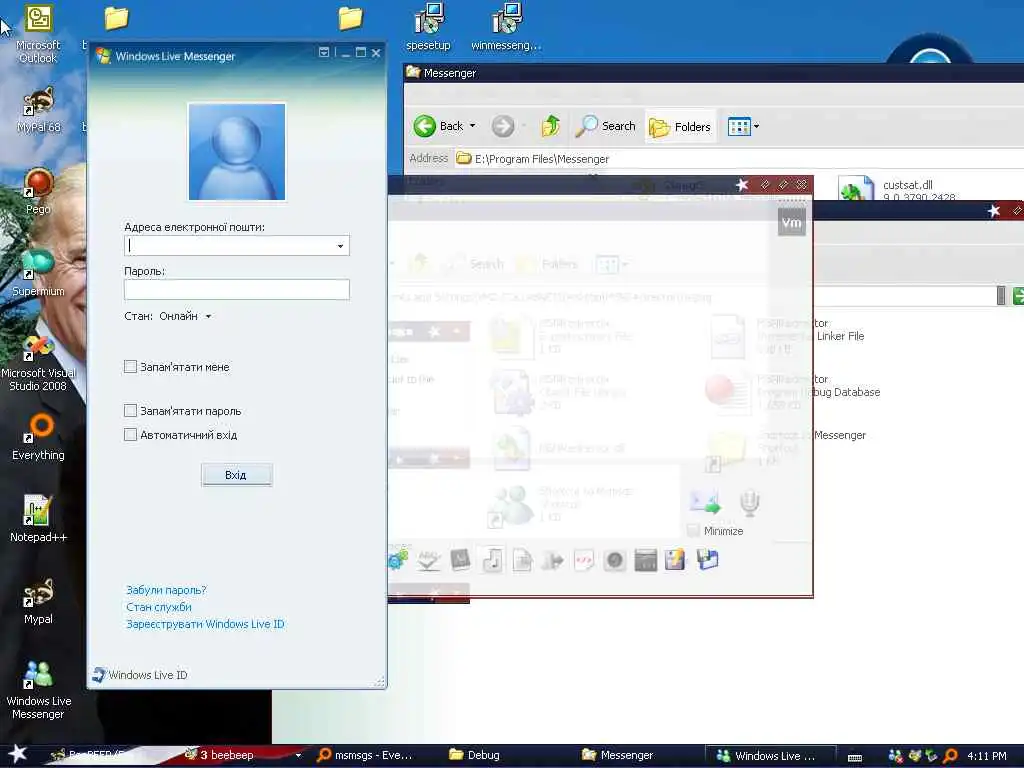Viewport: 1024px width, 768px height.
Task: Open the Pego desktop icon
Action: click(x=38, y=191)
